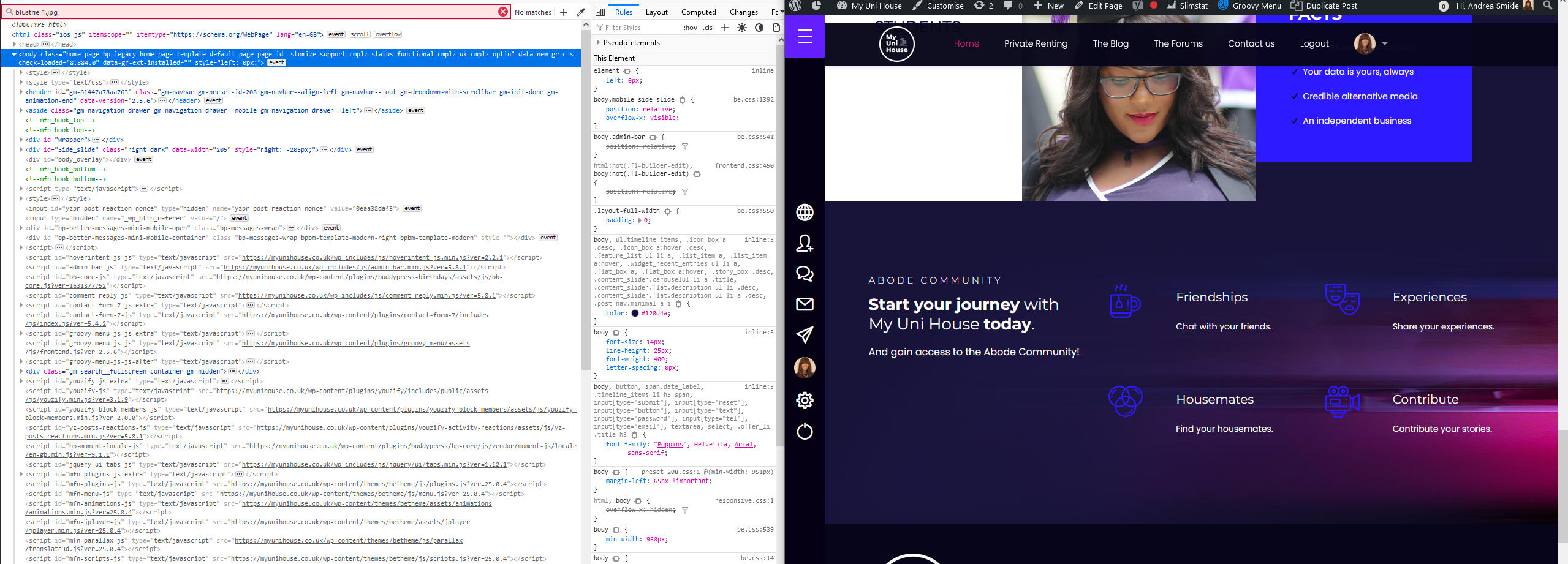This screenshot has width=1568, height=564.
Task: Open comments bubble in admin bar
Action: [1013, 6]
